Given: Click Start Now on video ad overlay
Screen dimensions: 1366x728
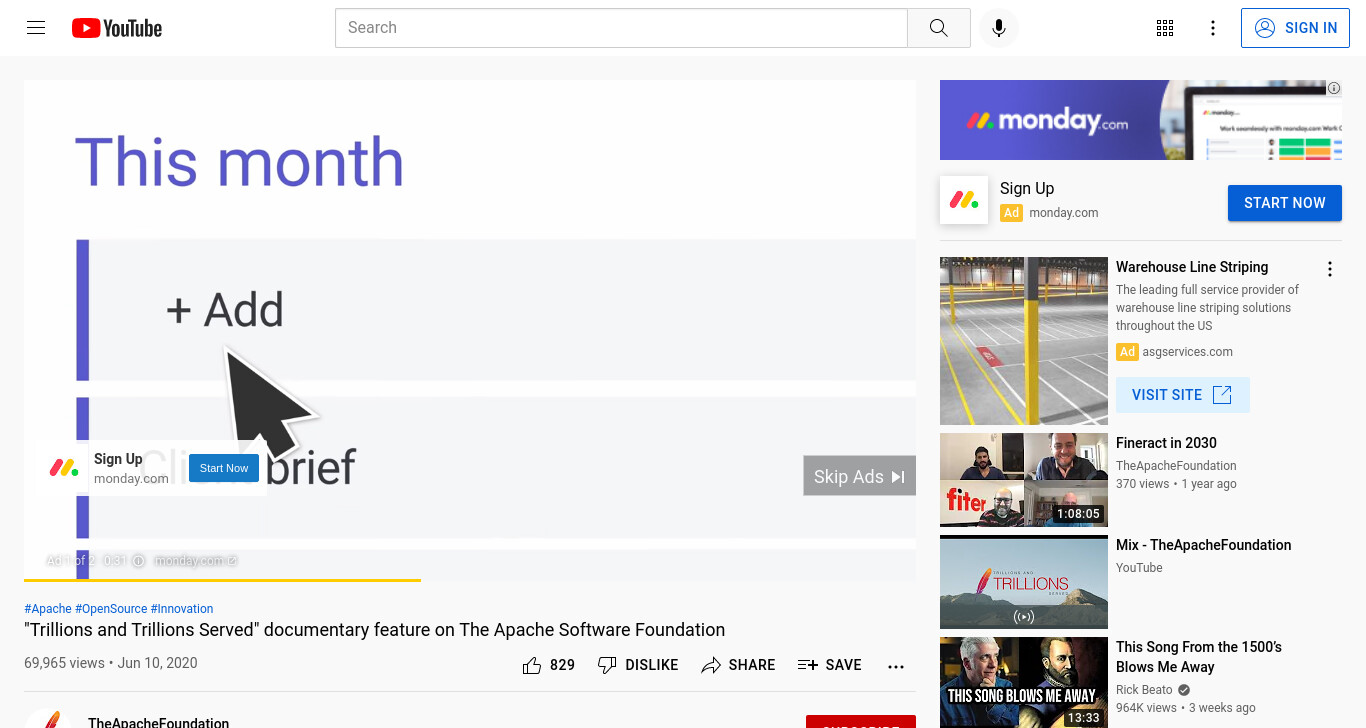Looking at the screenshot, I should 224,468.
